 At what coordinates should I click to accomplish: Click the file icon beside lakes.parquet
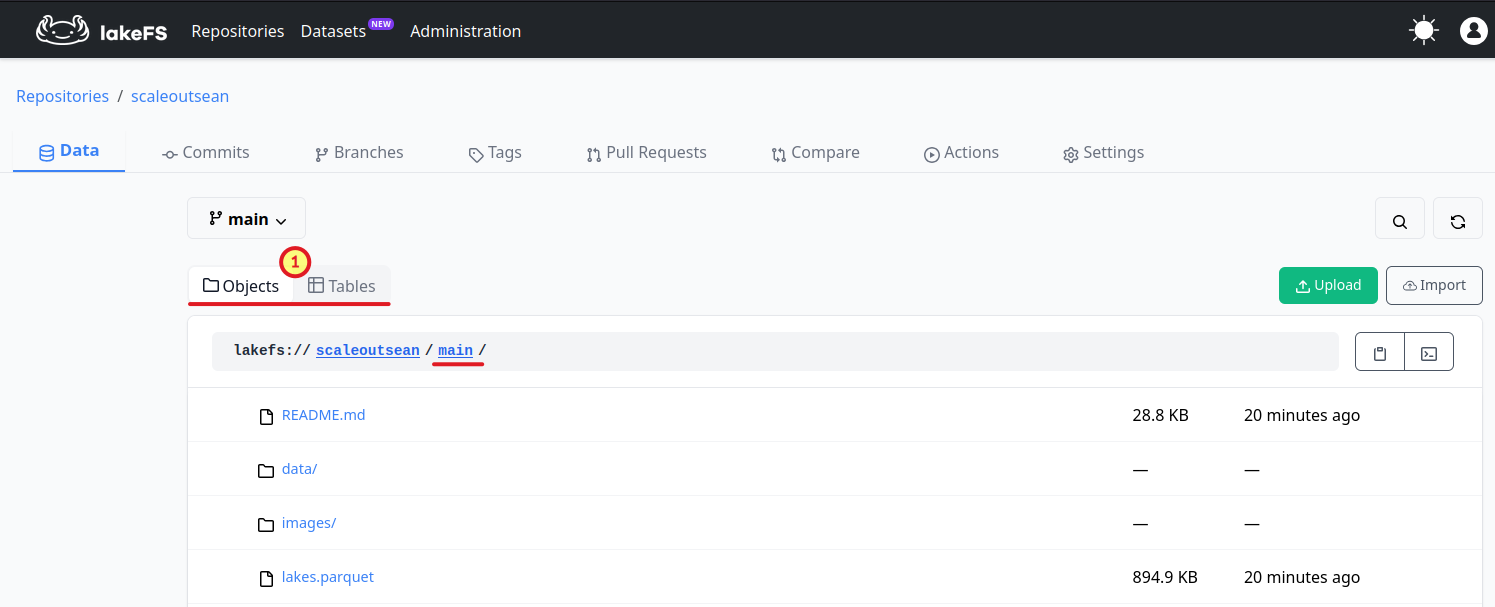click(x=266, y=578)
